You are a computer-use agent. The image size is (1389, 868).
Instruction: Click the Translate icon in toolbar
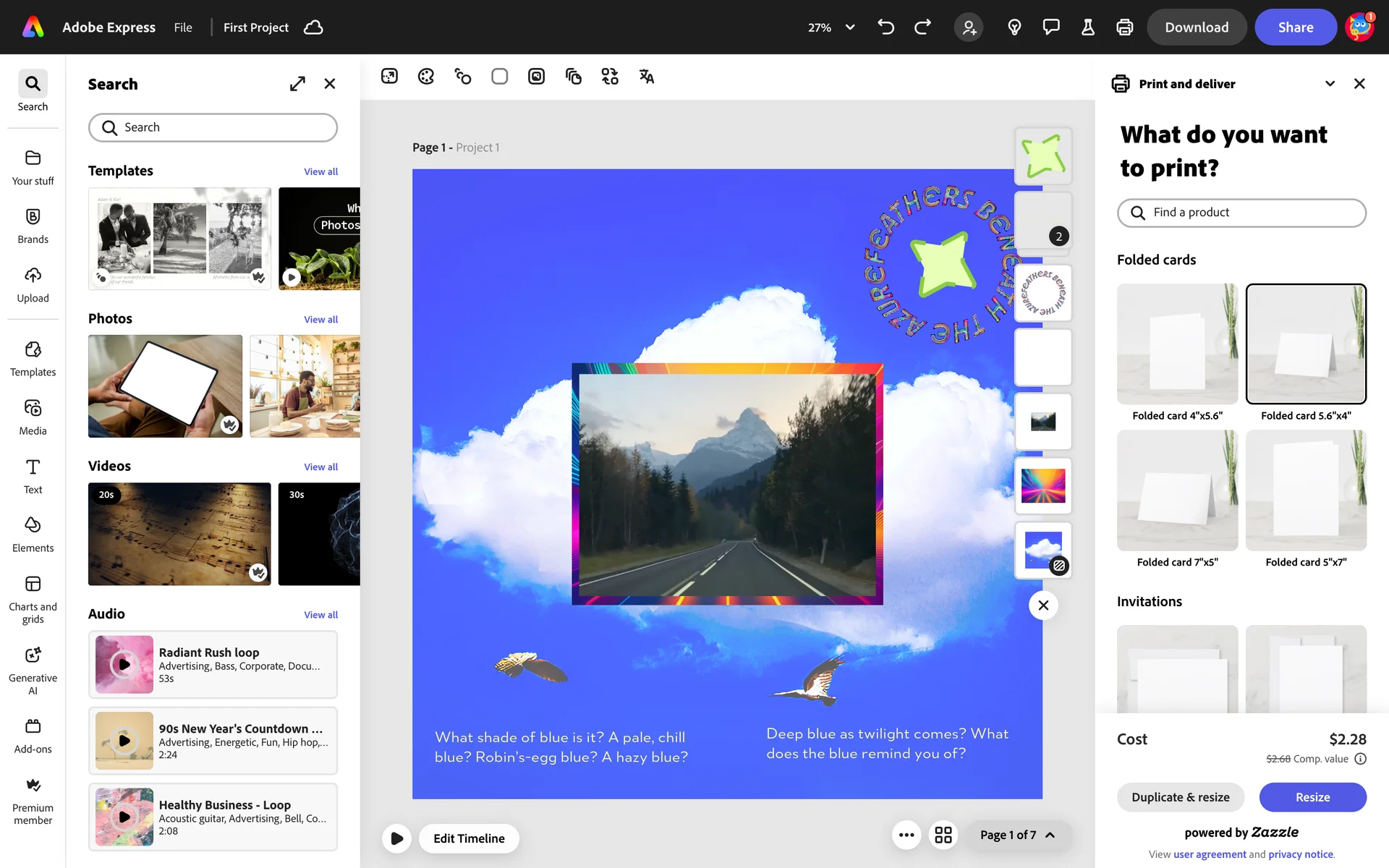tap(646, 77)
